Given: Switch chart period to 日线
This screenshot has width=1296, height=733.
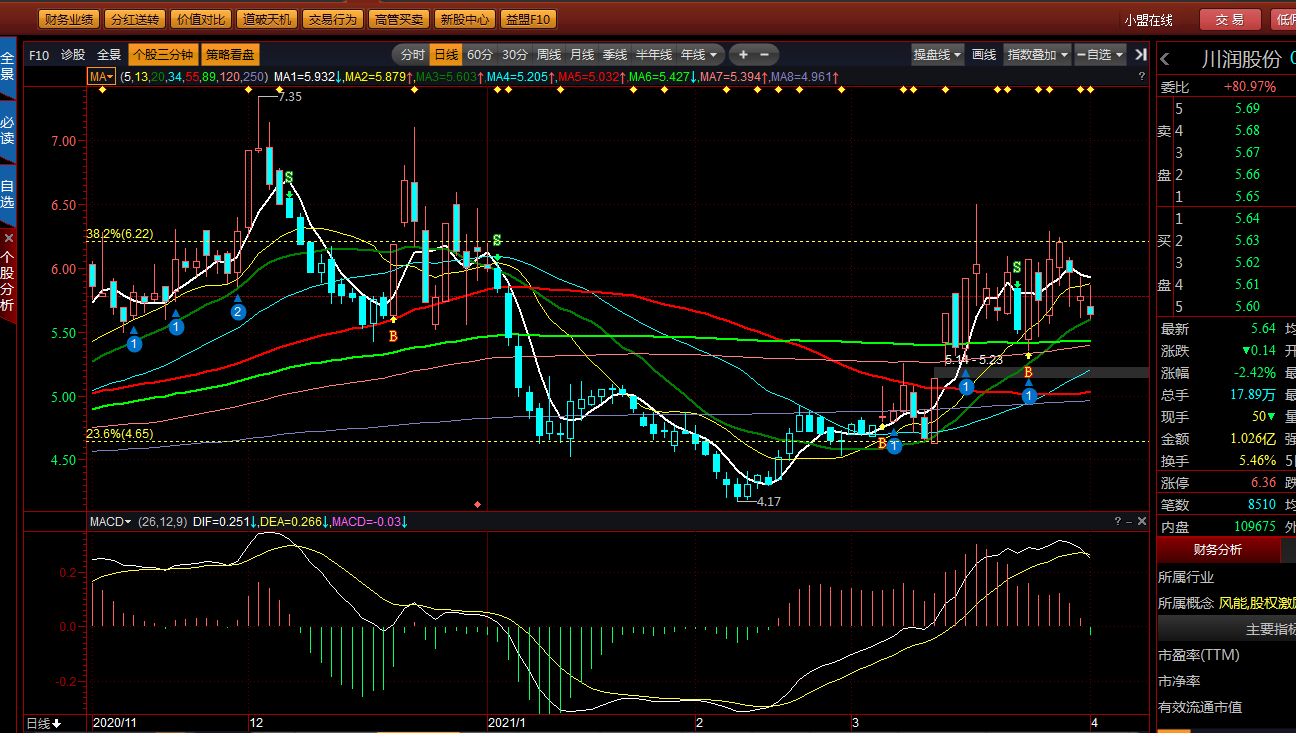Looking at the screenshot, I should tap(446, 55).
